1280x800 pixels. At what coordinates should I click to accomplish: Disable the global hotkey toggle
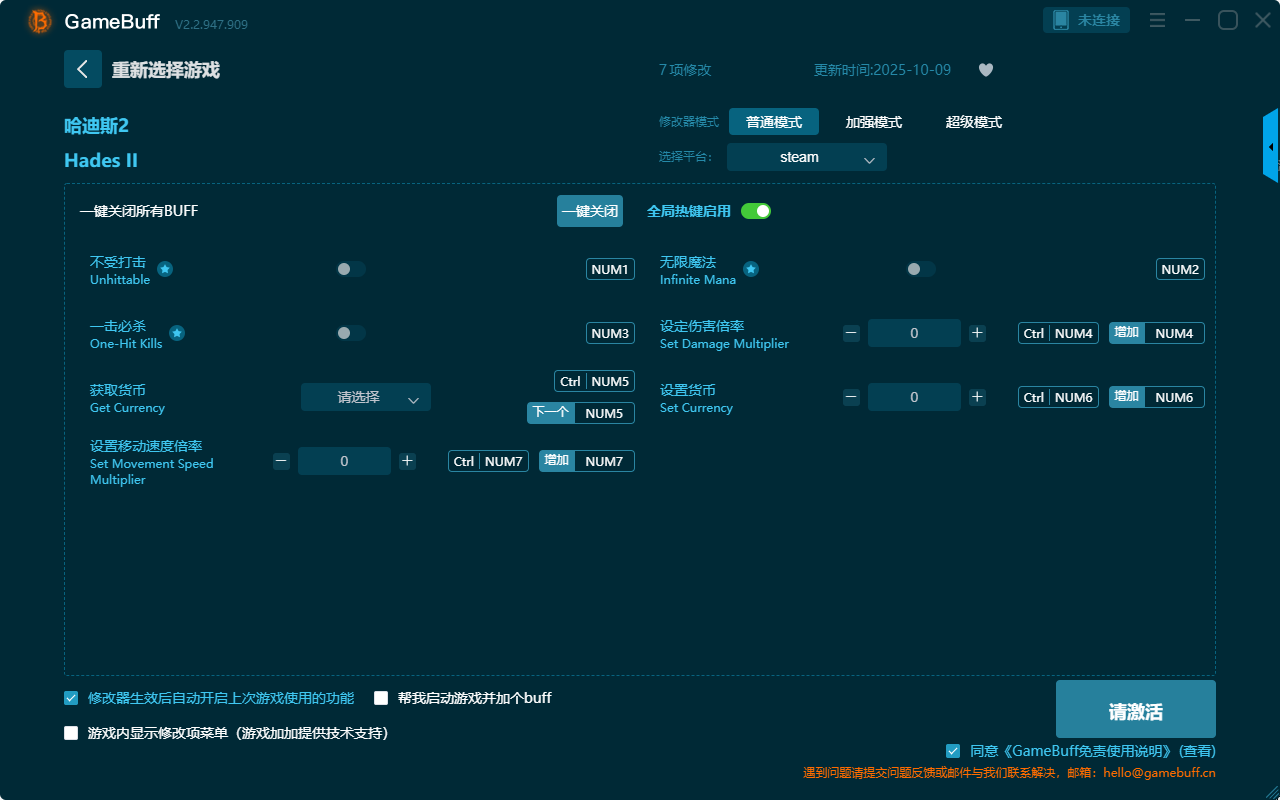[756, 211]
